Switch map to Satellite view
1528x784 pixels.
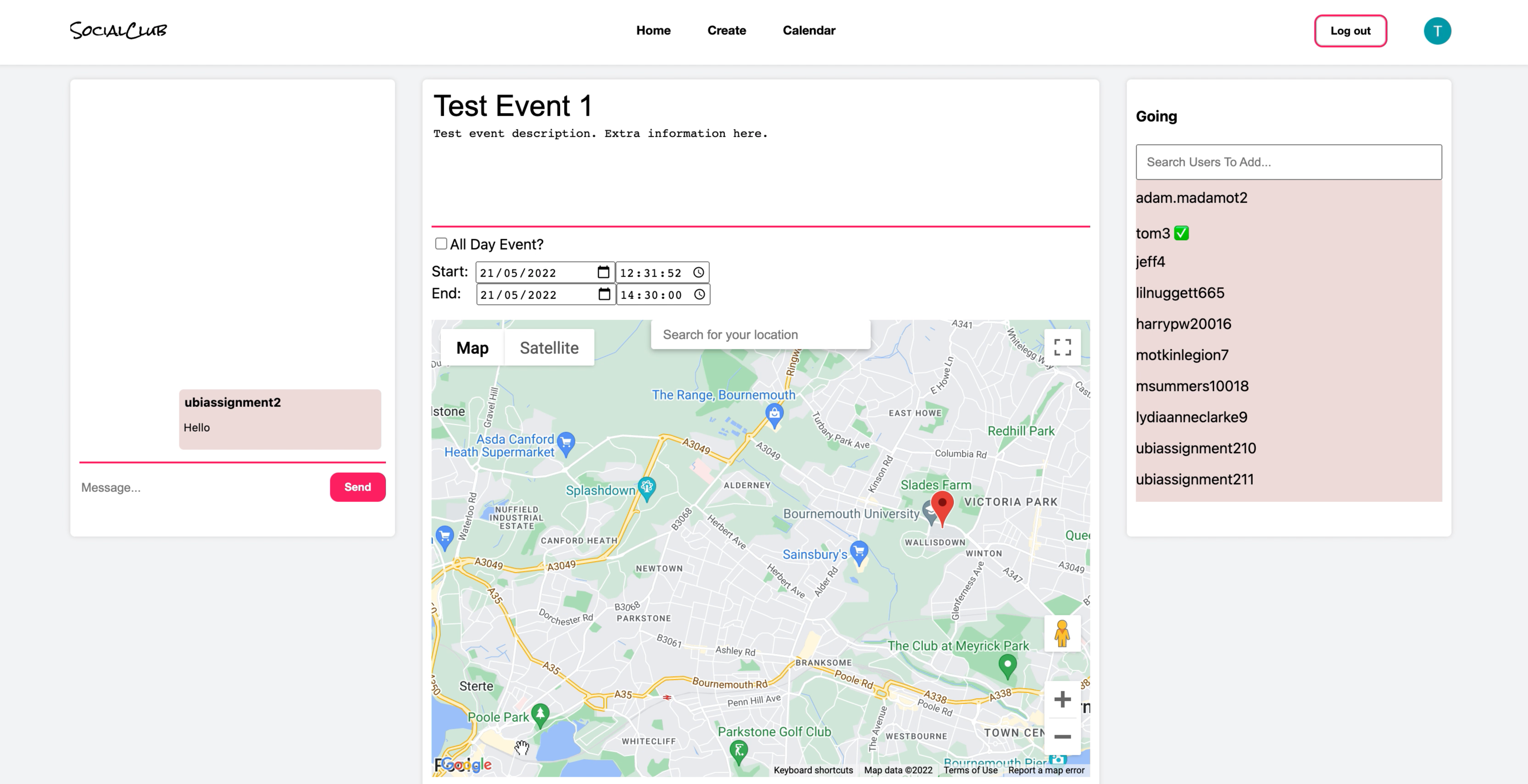click(549, 347)
